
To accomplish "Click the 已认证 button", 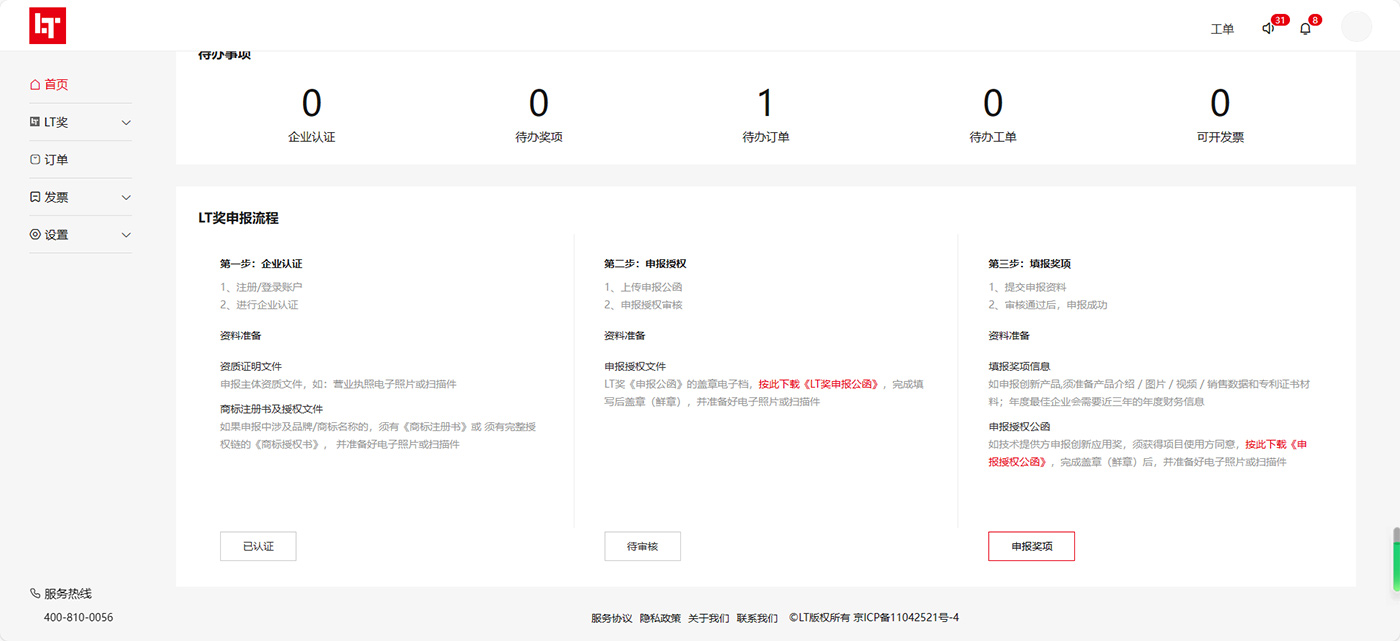I will 258,547.
